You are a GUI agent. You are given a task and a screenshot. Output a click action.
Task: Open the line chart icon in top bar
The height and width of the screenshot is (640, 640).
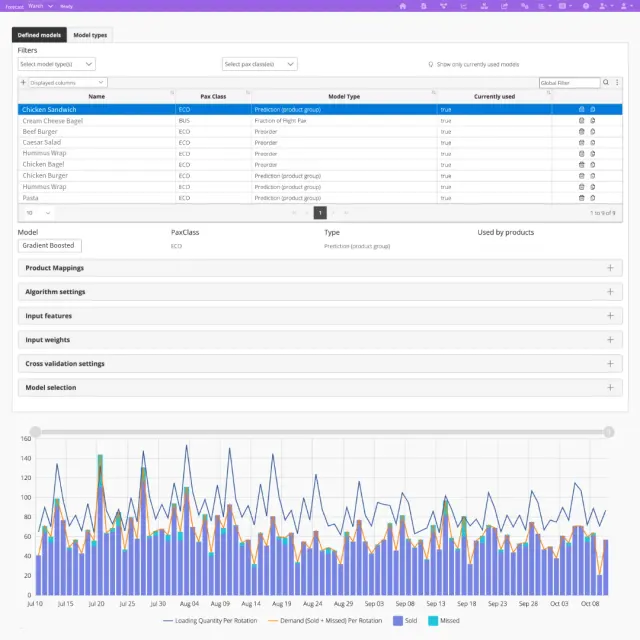click(464, 6)
